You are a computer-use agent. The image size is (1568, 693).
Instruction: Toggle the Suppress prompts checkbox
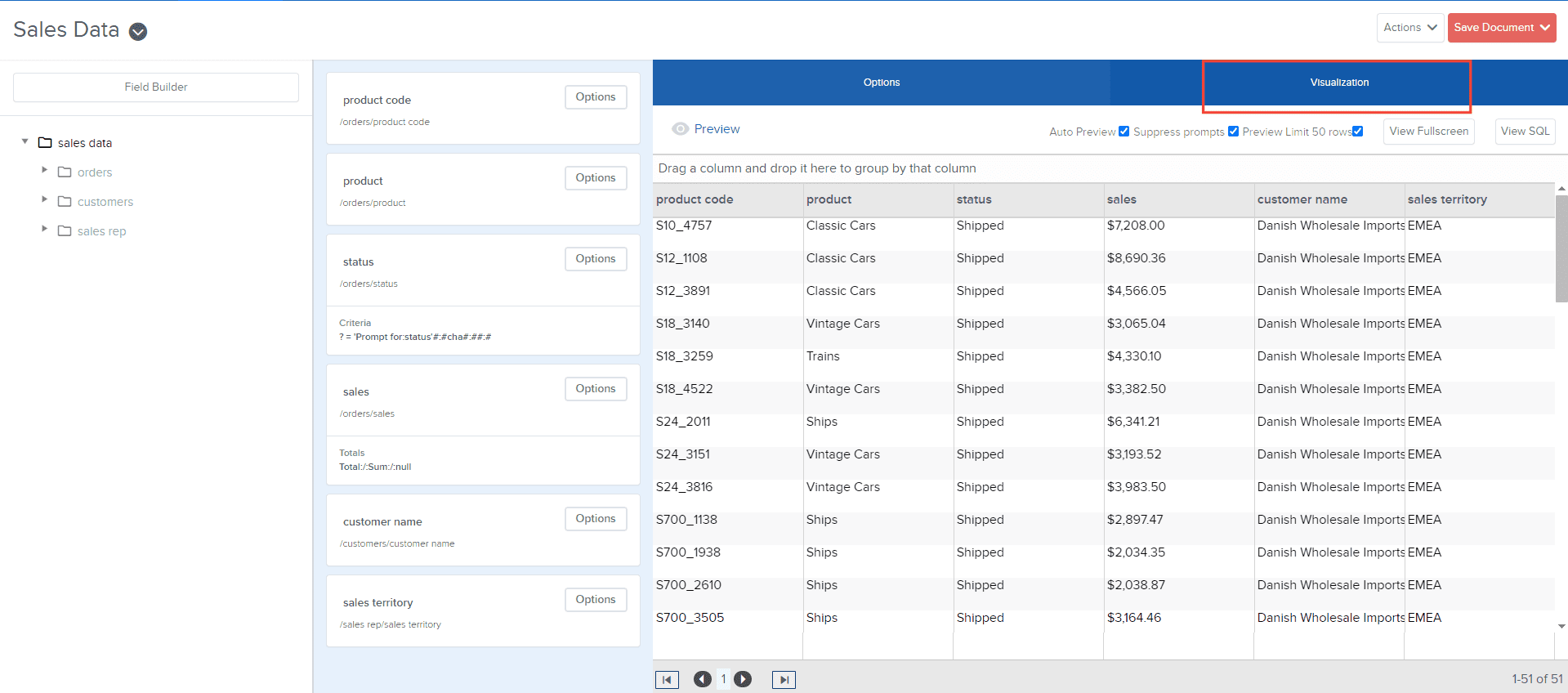coord(1234,131)
